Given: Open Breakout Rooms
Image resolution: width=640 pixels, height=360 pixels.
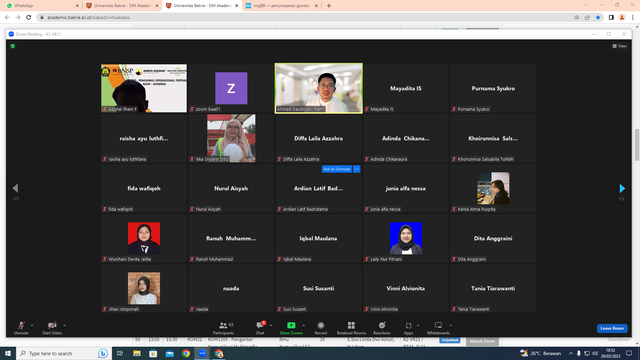Looking at the screenshot, I should (x=351, y=328).
